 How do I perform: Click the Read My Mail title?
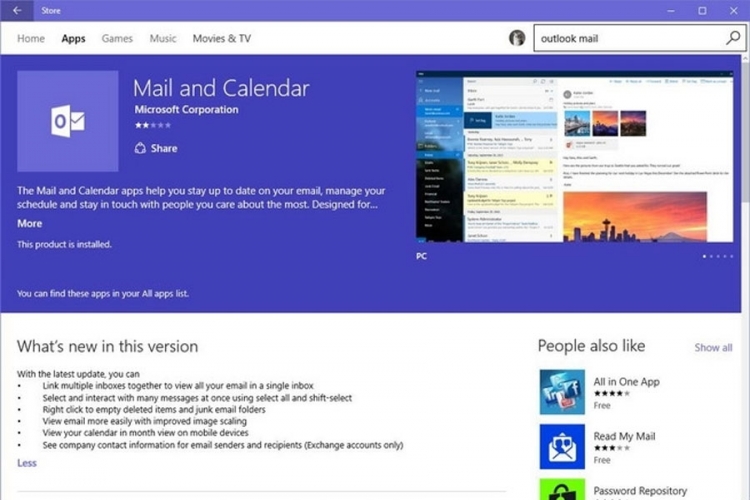[624, 436]
